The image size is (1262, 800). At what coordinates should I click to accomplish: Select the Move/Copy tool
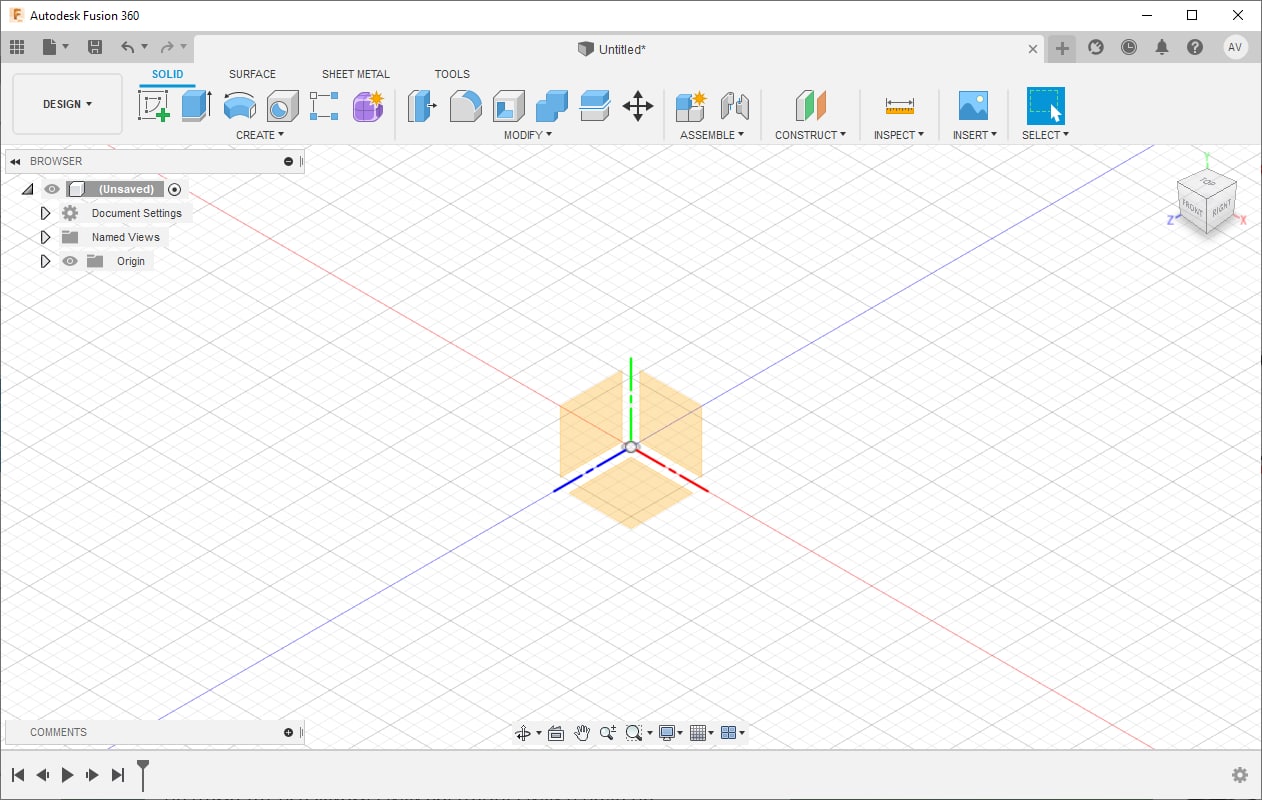(638, 105)
